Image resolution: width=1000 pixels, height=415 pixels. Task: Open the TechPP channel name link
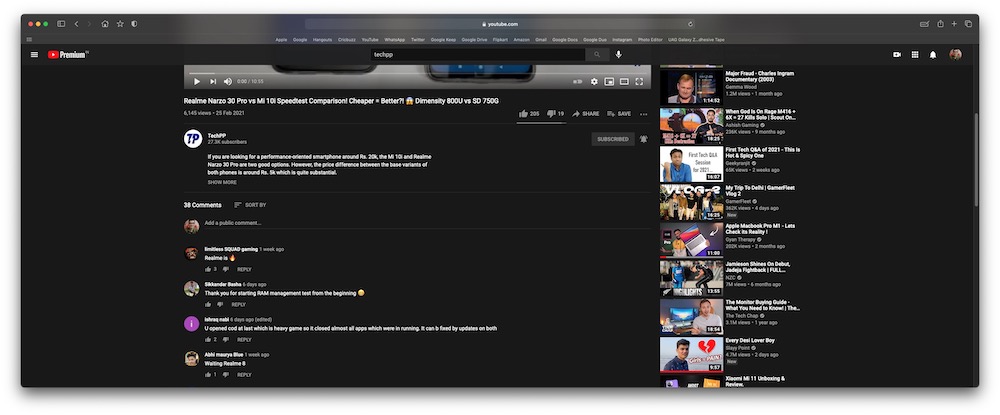(x=217, y=136)
